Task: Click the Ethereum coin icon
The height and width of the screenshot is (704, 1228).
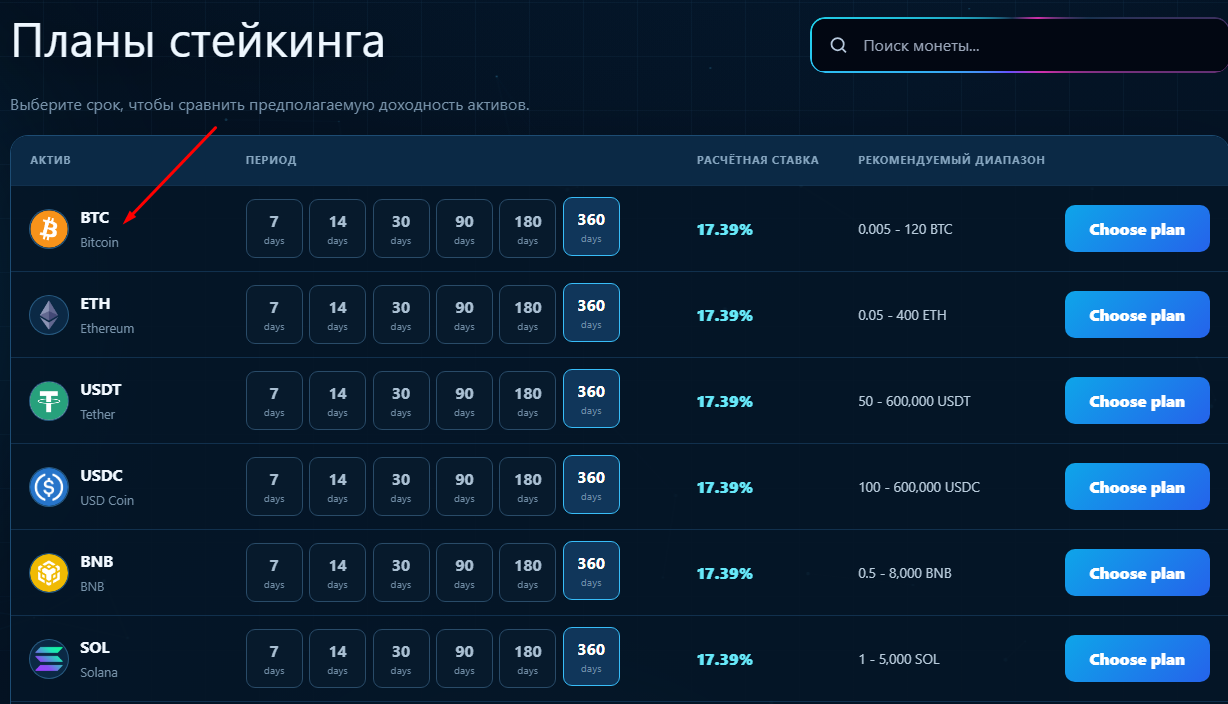Action: [49, 315]
